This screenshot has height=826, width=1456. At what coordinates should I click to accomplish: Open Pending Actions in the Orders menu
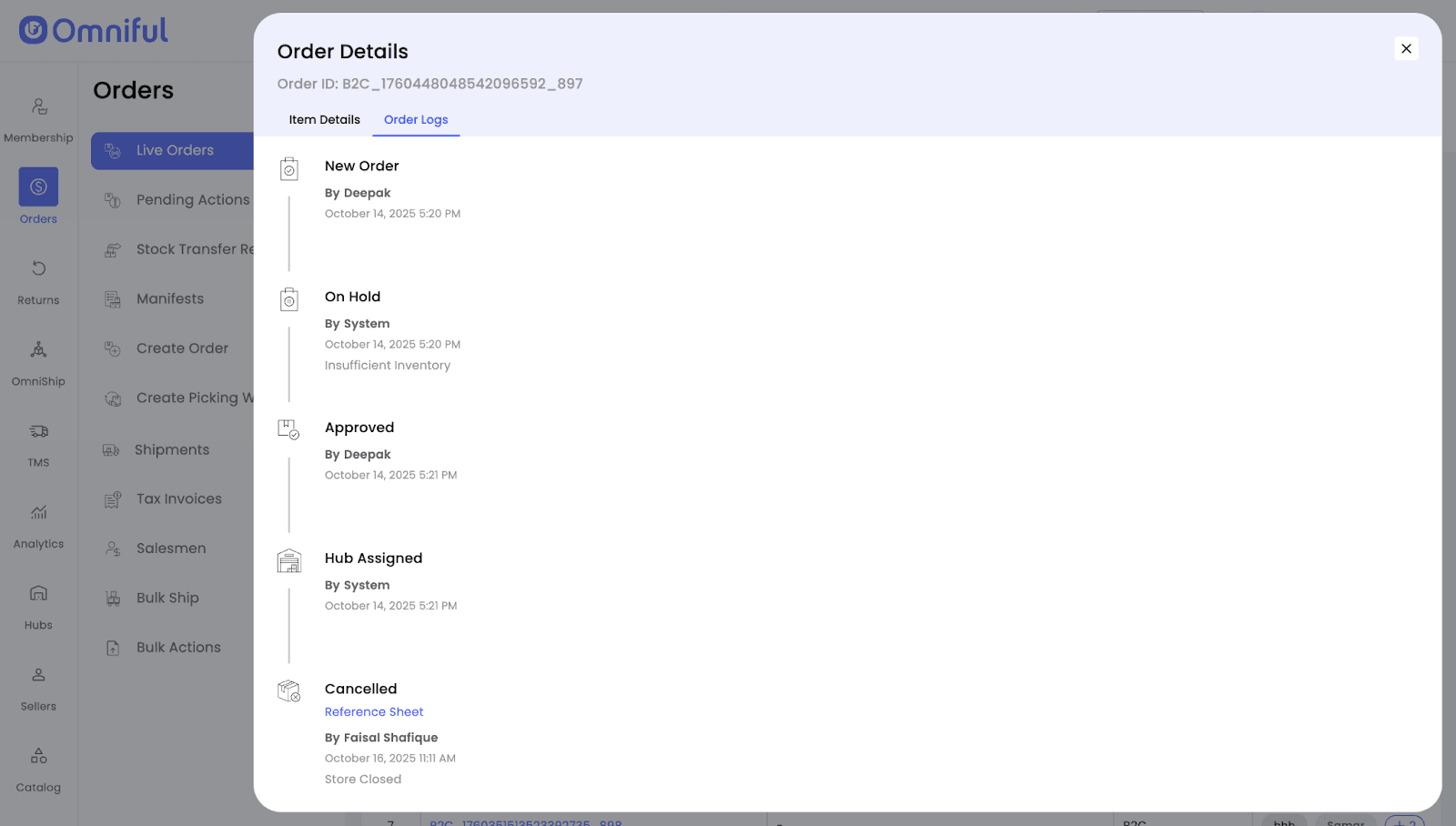192,200
